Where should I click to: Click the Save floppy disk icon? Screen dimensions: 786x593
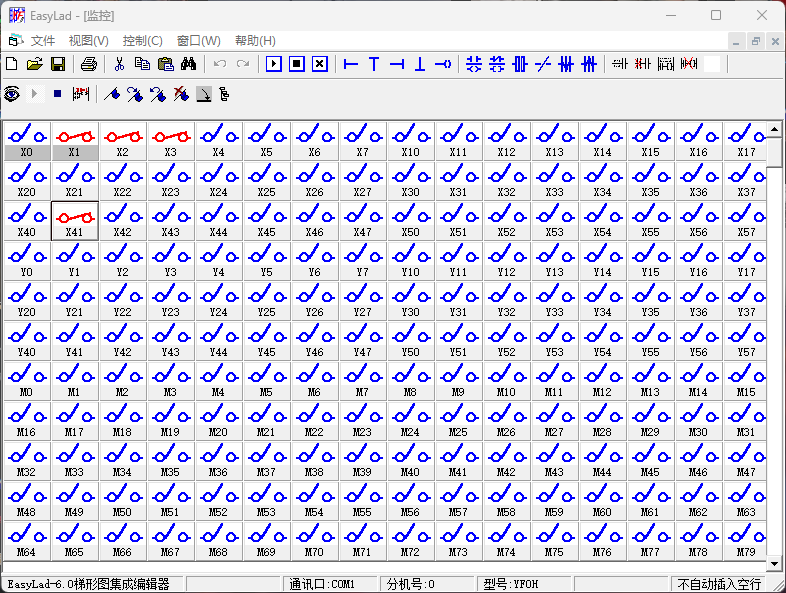pyautogui.click(x=58, y=64)
